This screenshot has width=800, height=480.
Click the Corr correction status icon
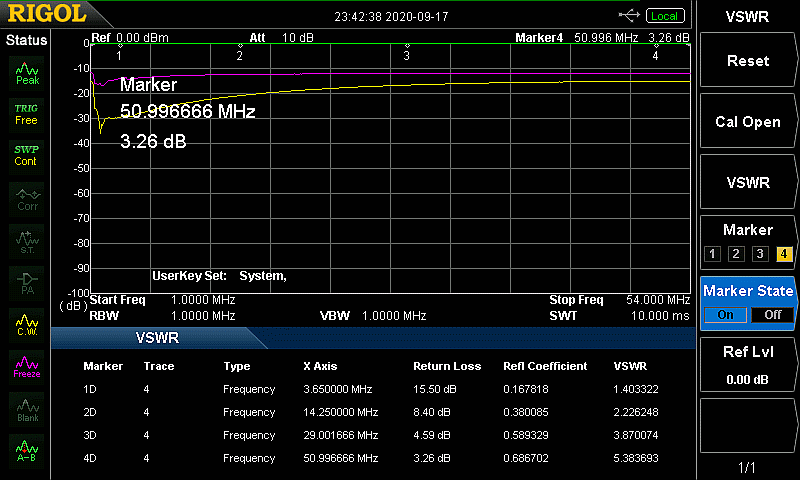point(27,198)
